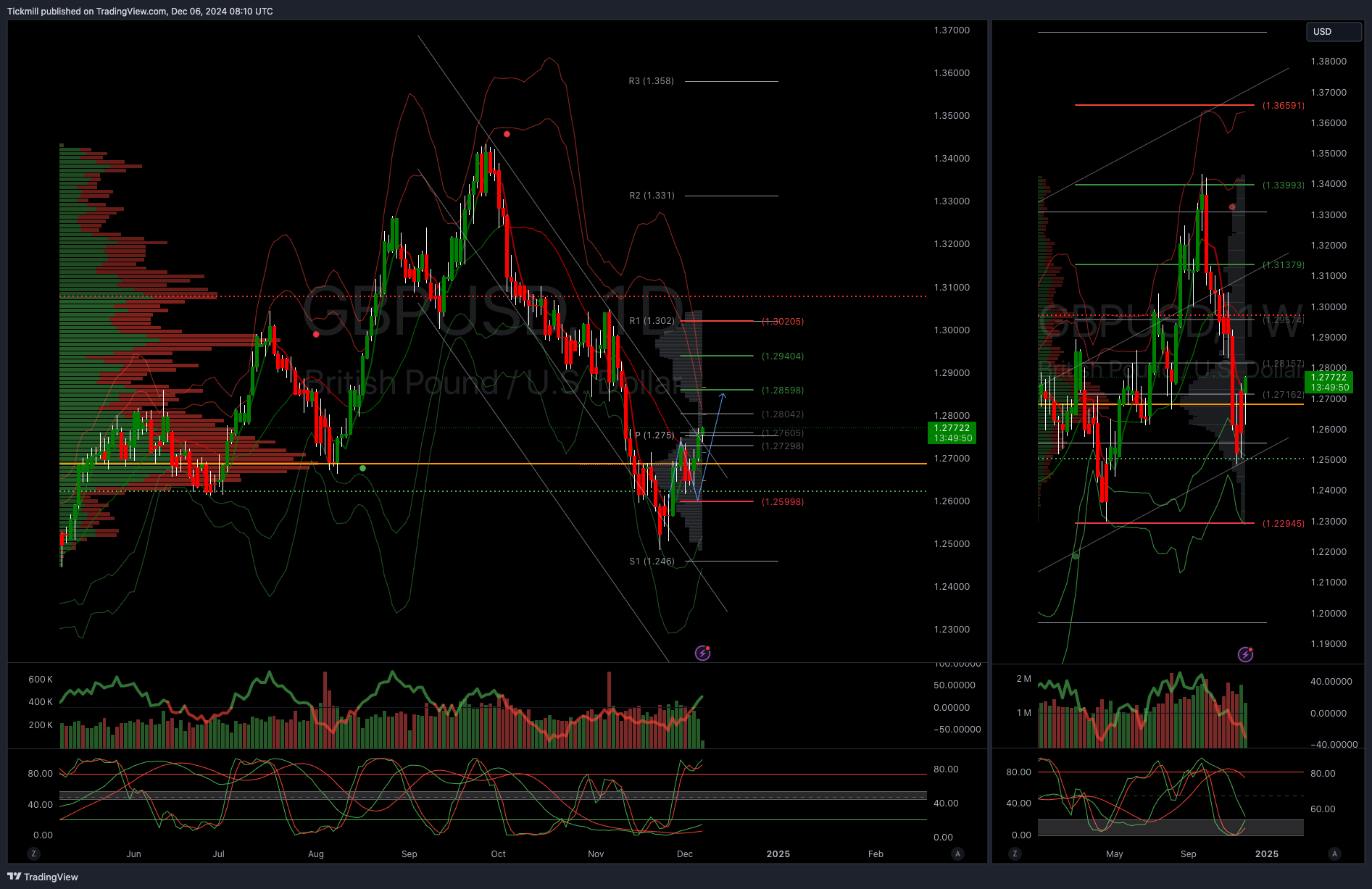1372x889 pixels.
Task: Click the weekly chart 1.27722 current price tag
Action: click(1329, 382)
